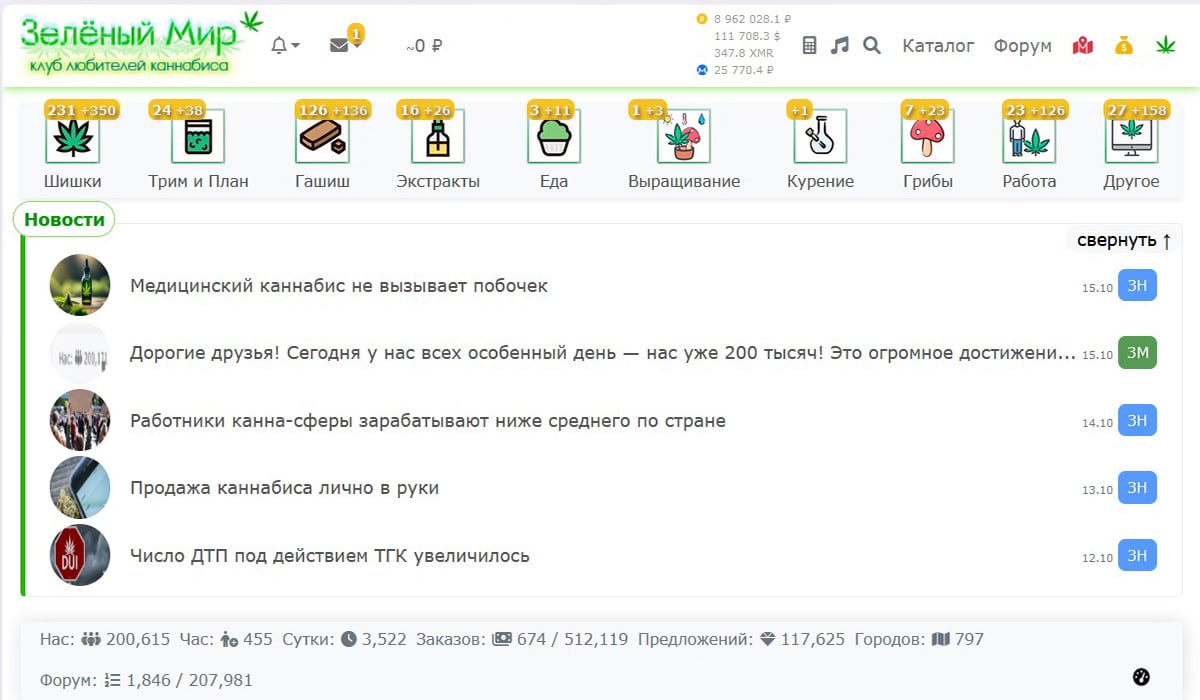Viewport: 1200px width, 700px height.
Task: Click the round gauge icon at bottom right
Action: click(x=1142, y=676)
